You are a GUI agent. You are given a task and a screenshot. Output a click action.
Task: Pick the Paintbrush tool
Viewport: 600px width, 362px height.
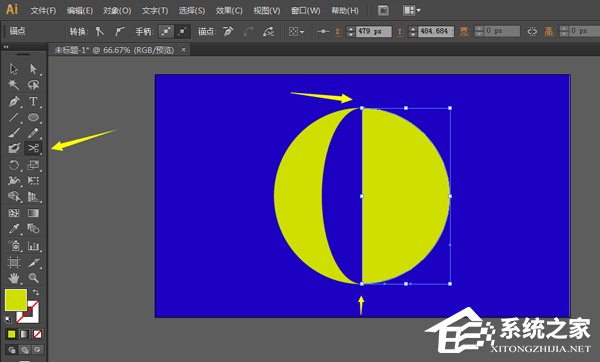pyautogui.click(x=14, y=133)
